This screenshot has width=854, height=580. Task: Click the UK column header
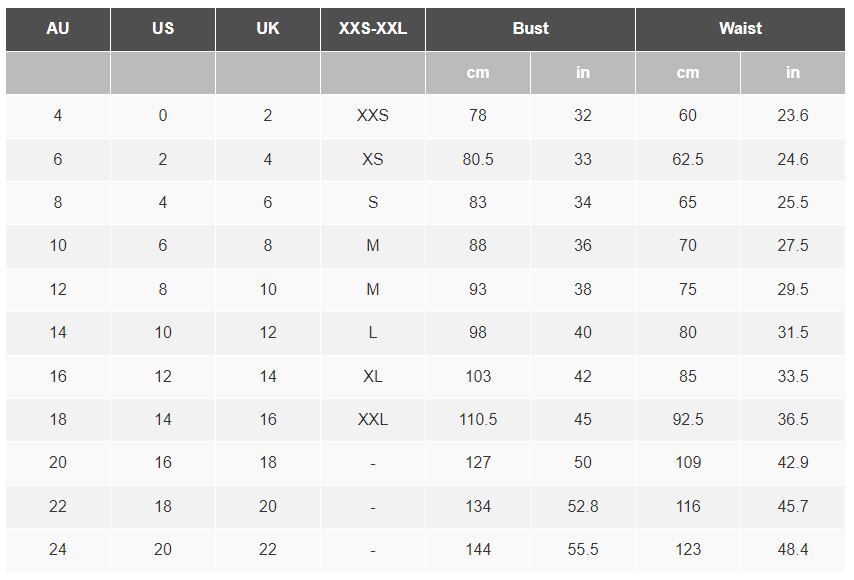point(268,29)
